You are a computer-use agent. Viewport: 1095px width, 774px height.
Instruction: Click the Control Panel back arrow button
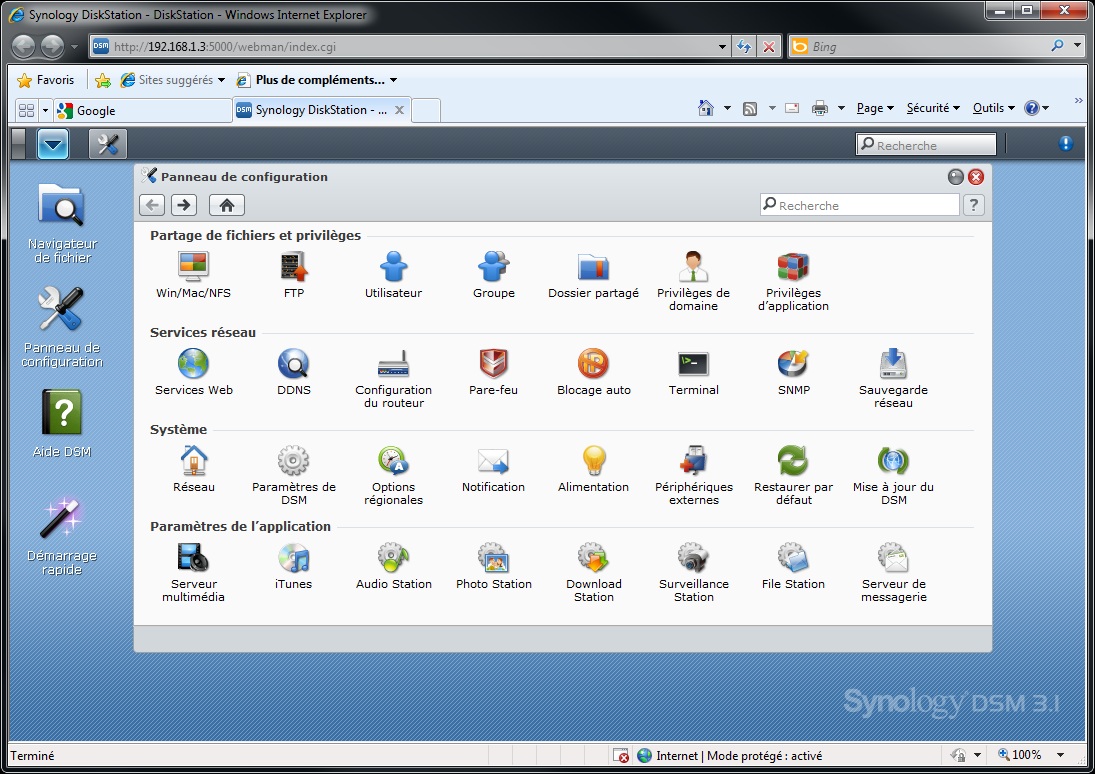click(152, 205)
